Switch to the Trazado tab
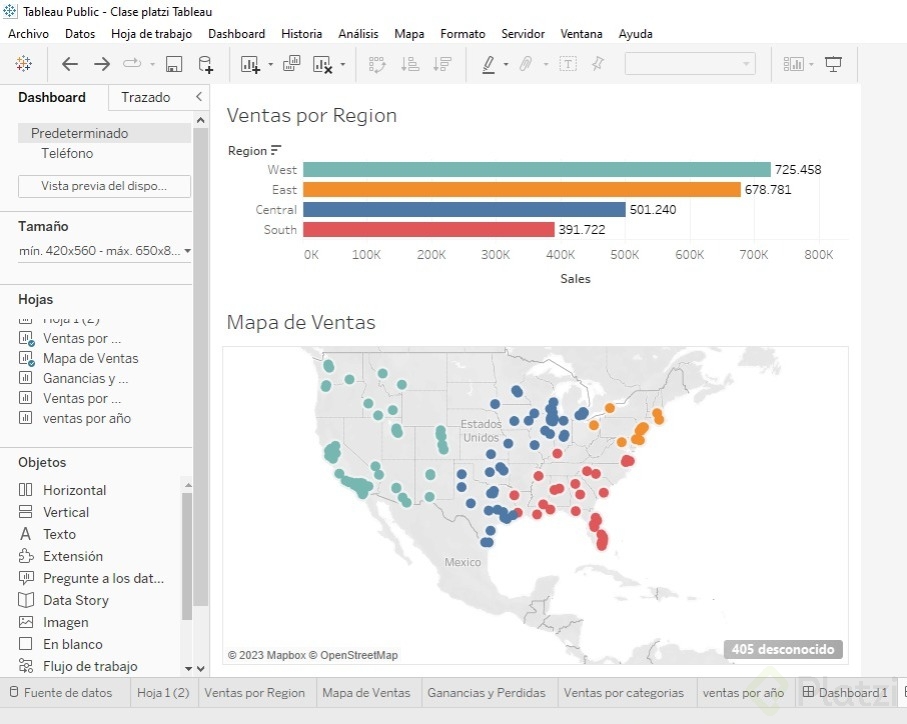The width and height of the screenshot is (907, 724). [x=146, y=97]
